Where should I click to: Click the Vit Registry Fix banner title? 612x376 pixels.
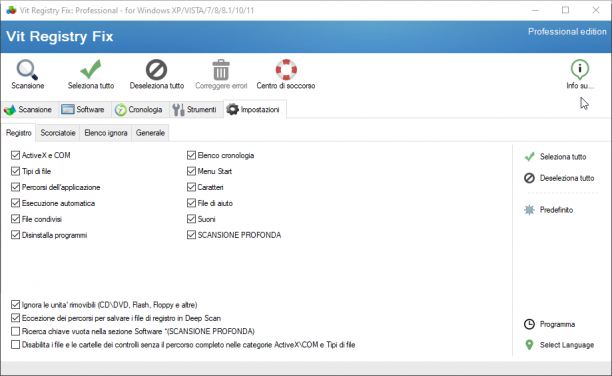(60, 36)
